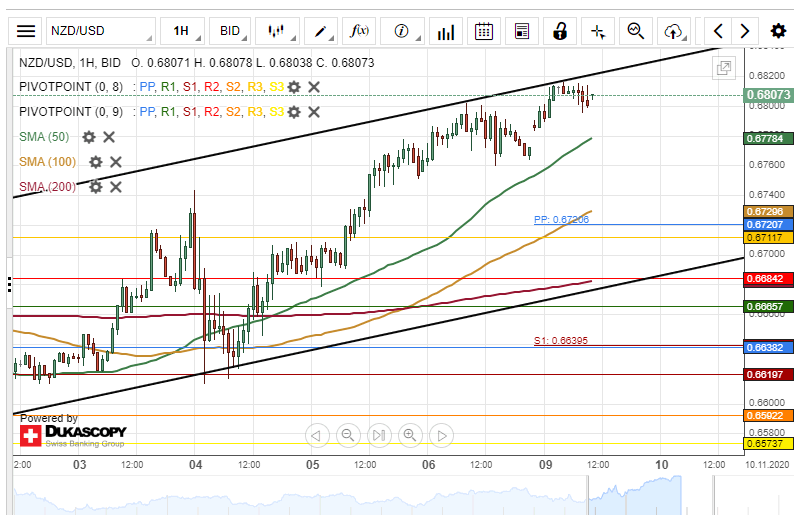Image resolution: width=801 pixels, height=522 pixels.
Task: Click the red 0.66842 price tag
Action: pyautogui.click(x=769, y=279)
